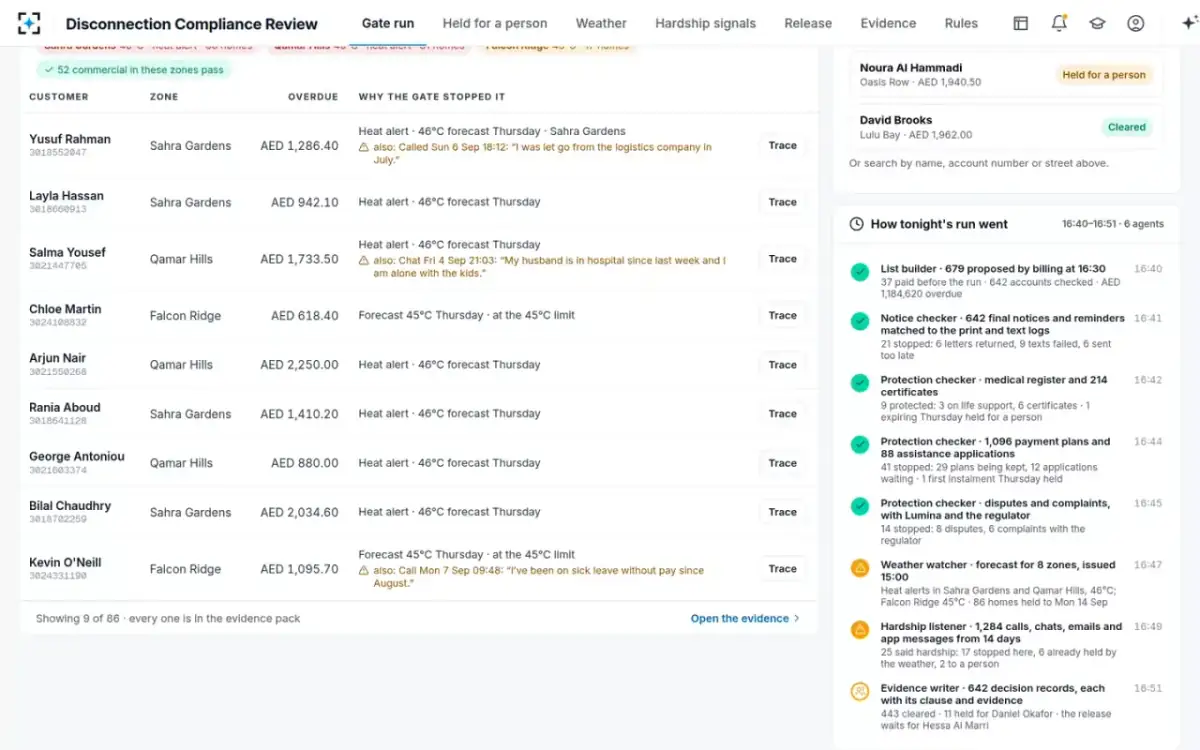
Task: Click the check icon for medical register step
Action: pos(859,383)
